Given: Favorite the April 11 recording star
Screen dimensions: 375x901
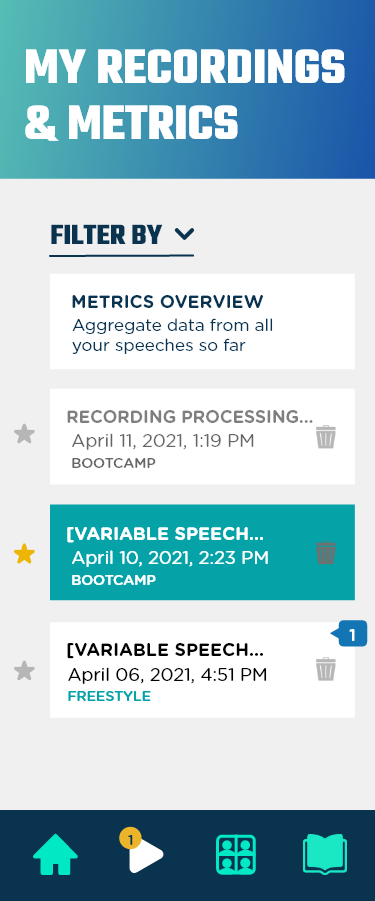Looking at the screenshot, I should pyautogui.click(x=24, y=434).
